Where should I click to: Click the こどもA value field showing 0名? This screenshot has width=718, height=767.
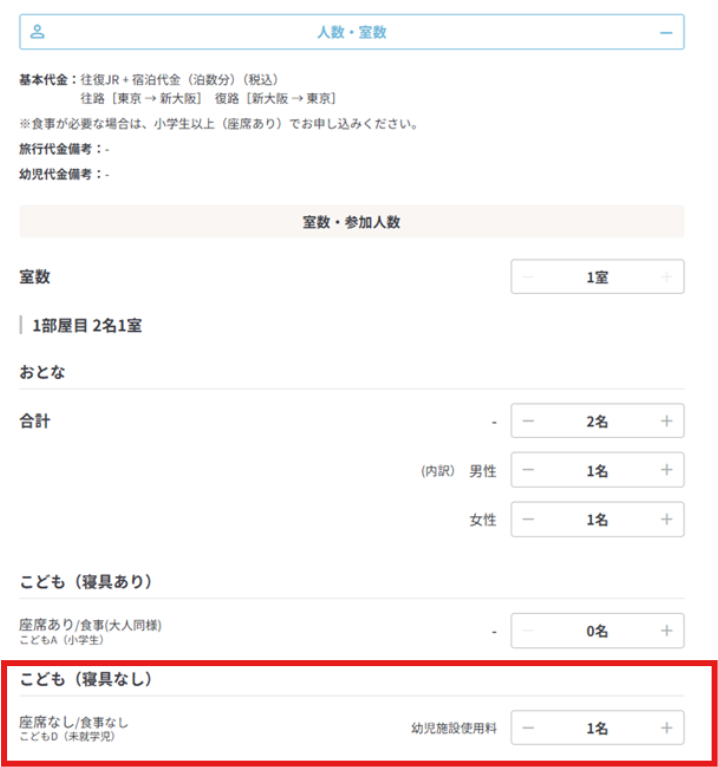coord(597,630)
